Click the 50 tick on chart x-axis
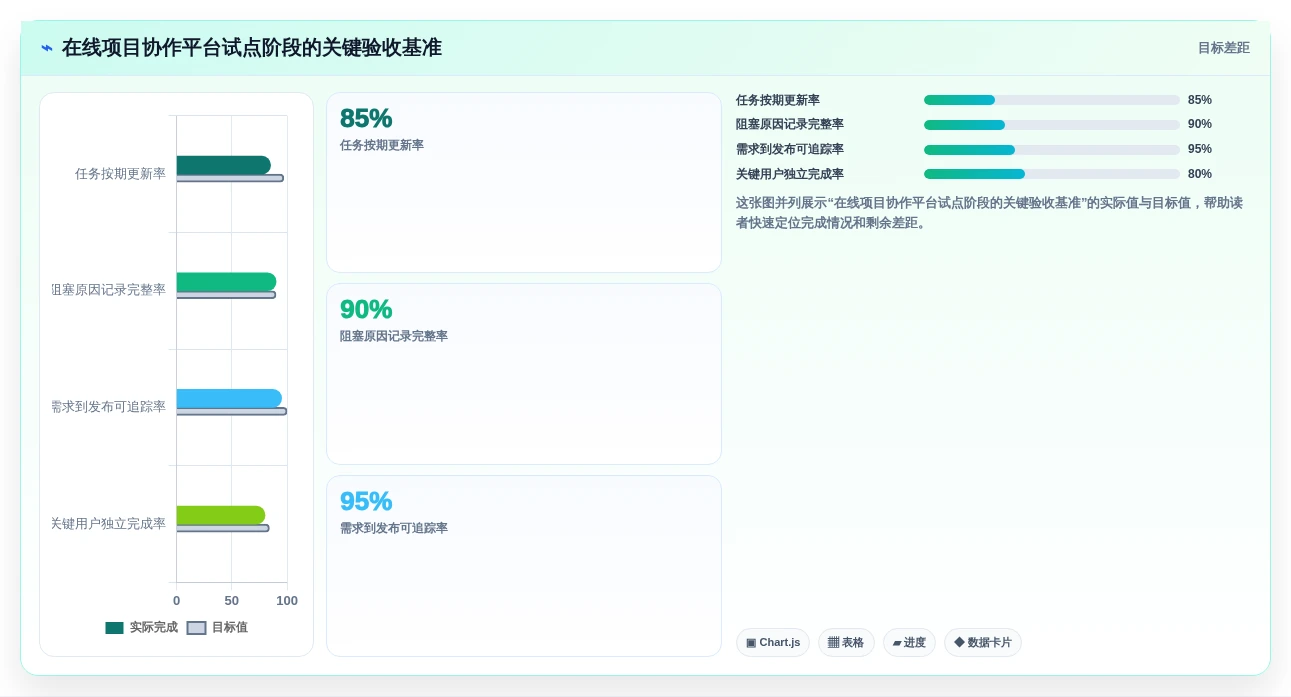 click(x=231, y=601)
